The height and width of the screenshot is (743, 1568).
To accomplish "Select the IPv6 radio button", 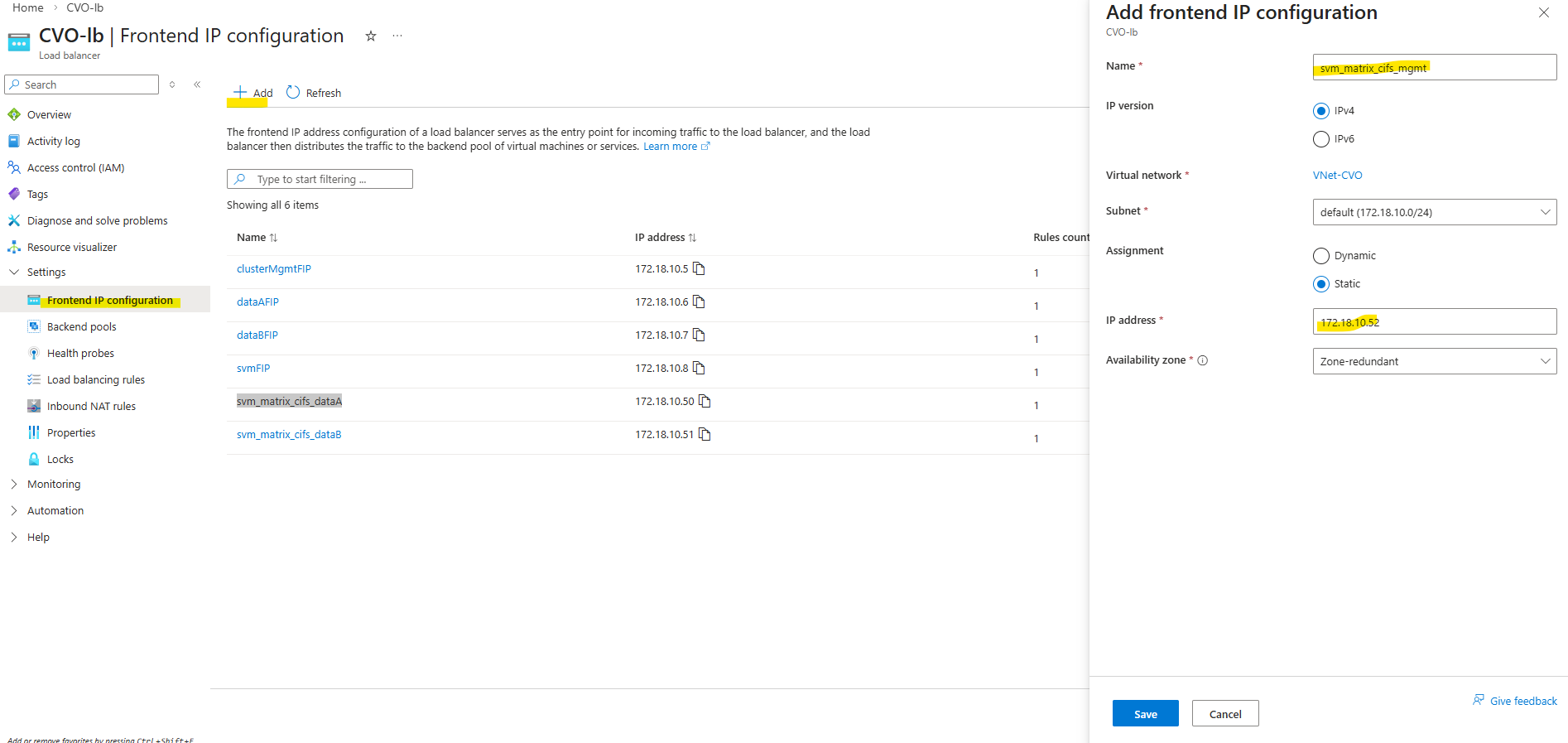I will [1321, 139].
